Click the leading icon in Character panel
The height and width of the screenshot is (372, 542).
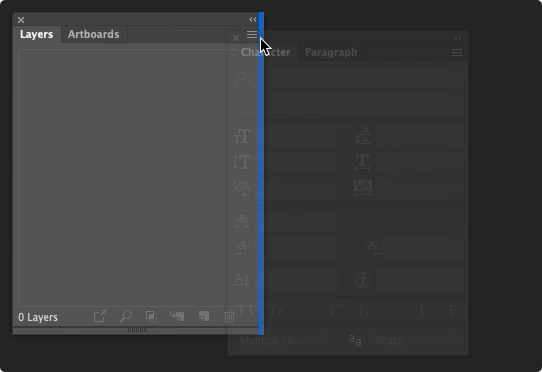pos(363,136)
